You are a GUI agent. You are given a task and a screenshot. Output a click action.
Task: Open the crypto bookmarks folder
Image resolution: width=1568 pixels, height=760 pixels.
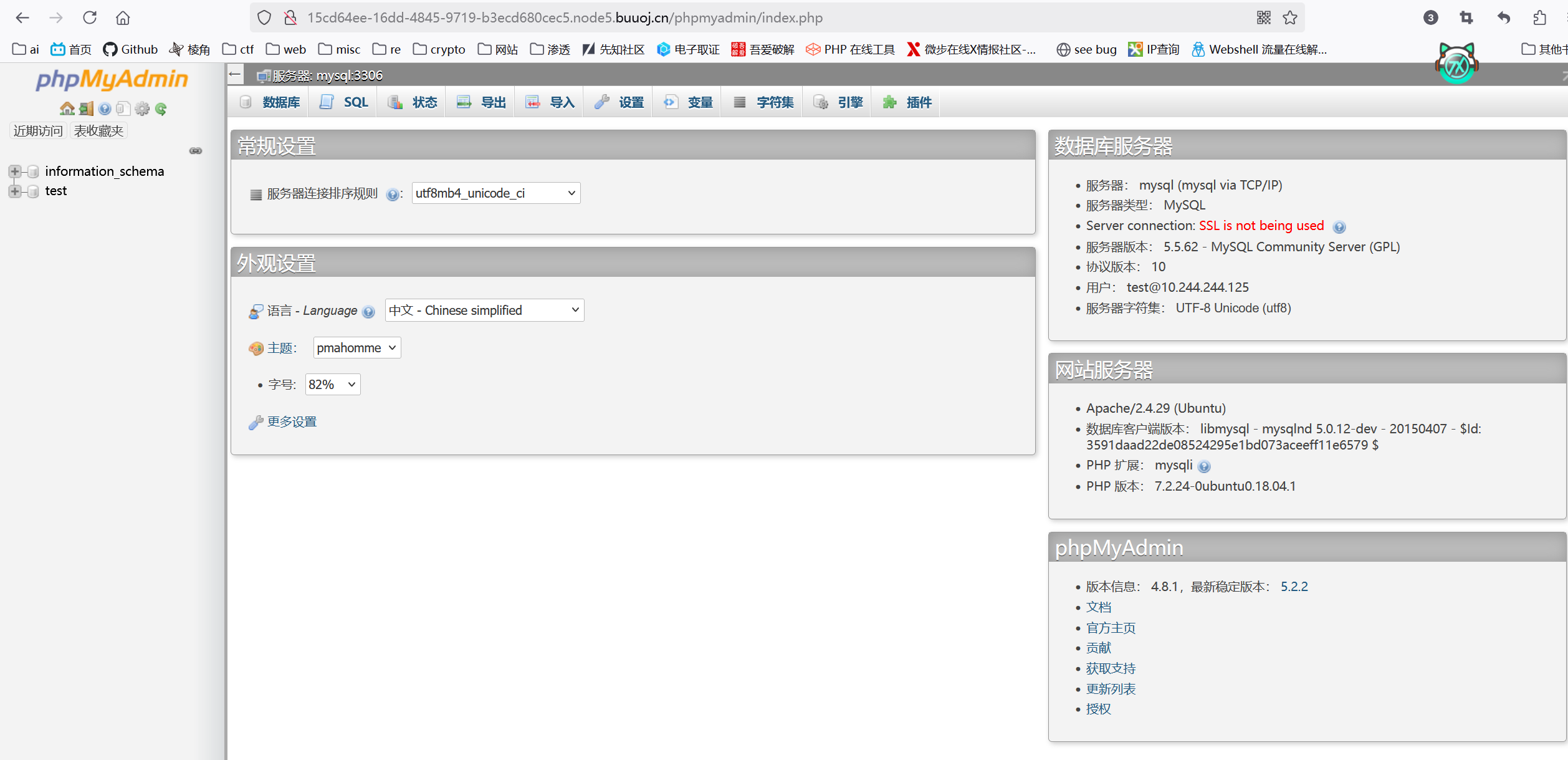(439, 49)
